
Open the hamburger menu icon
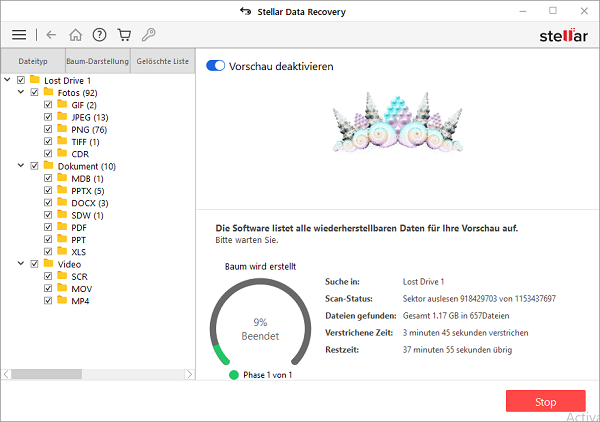coord(19,35)
